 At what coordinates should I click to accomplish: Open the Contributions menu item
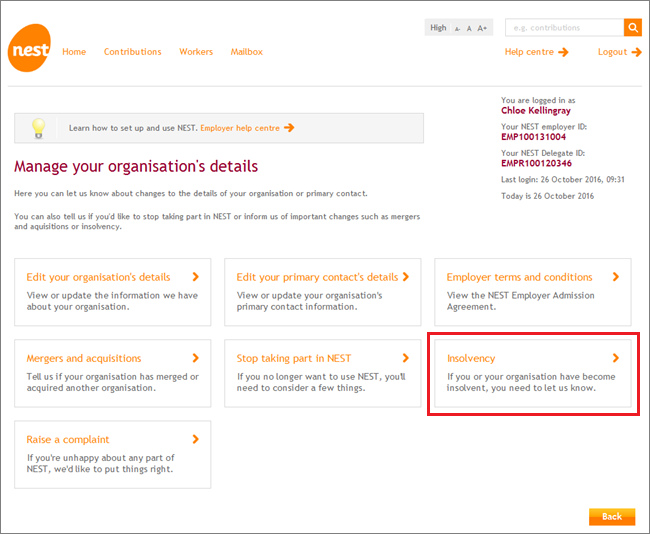[133, 52]
